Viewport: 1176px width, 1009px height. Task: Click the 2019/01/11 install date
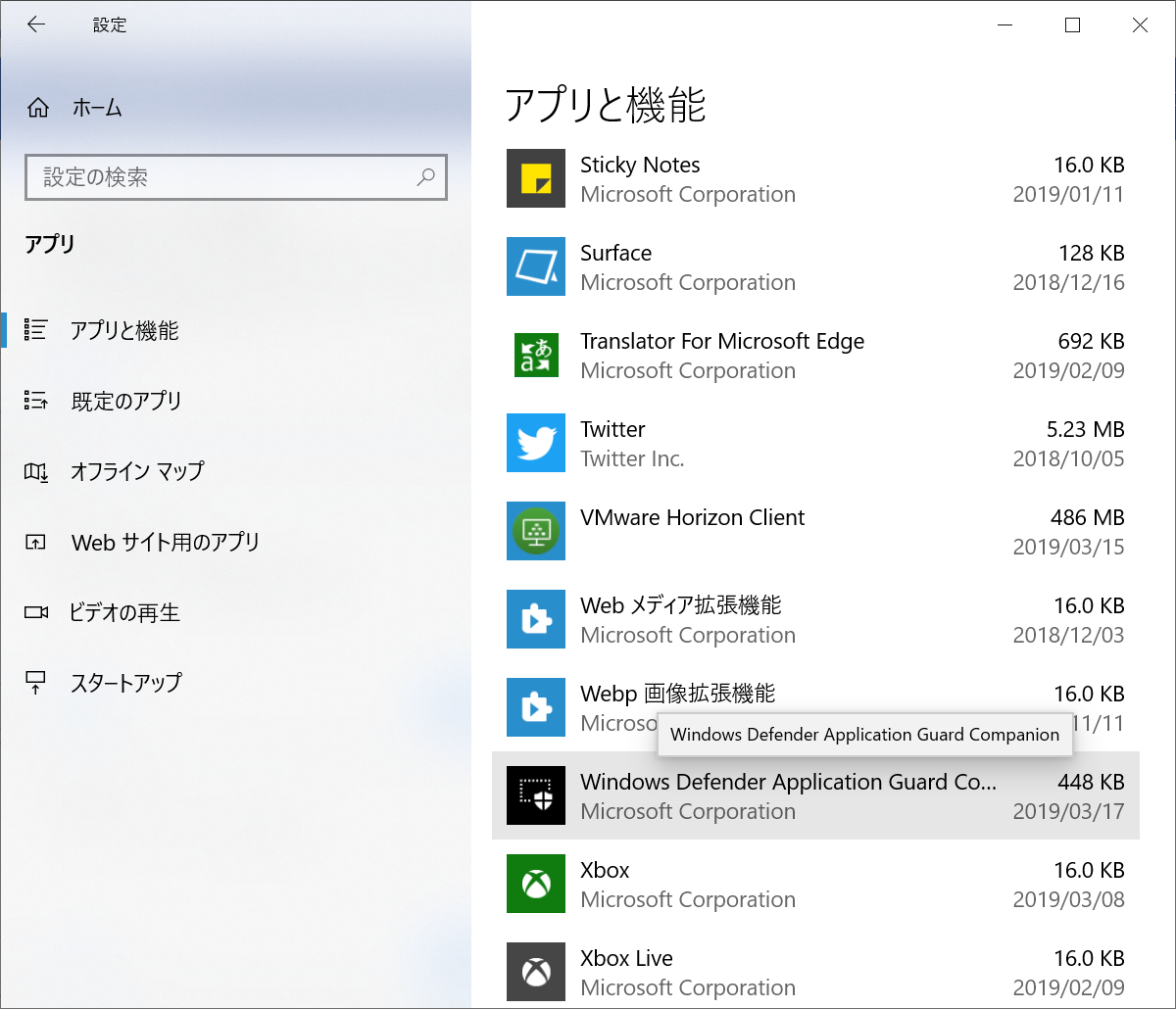pos(1068,194)
